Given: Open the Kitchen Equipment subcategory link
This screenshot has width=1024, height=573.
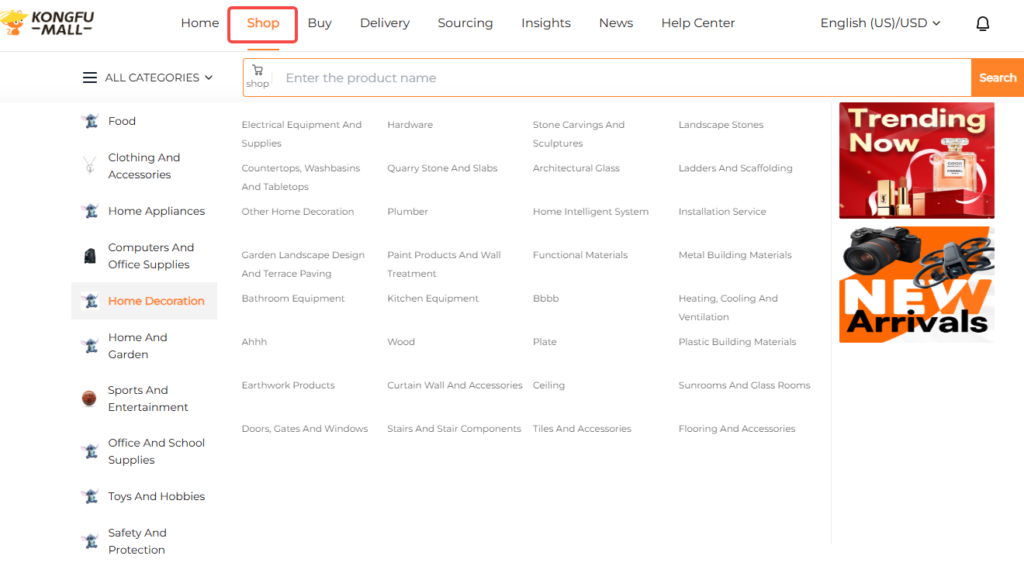Looking at the screenshot, I should tap(433, 298).
